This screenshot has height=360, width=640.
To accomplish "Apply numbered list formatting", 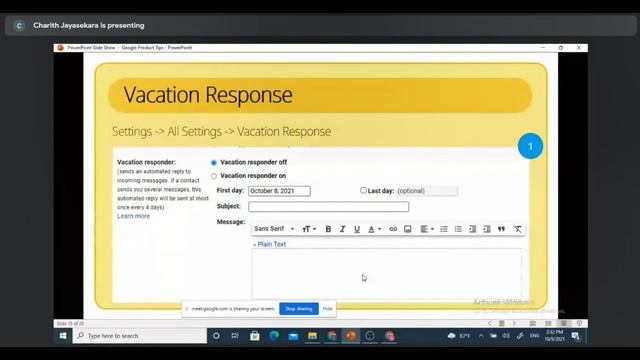I will click(x=444, y=229).
